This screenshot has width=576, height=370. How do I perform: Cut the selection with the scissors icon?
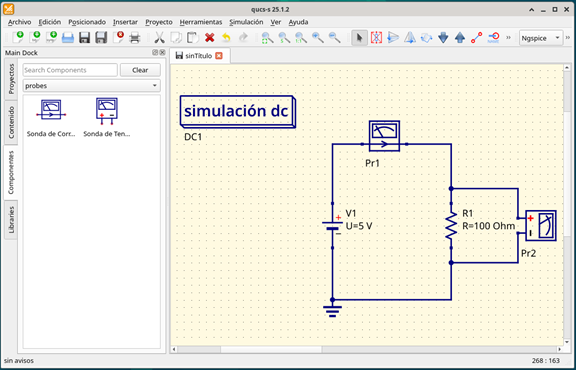(x=159, y=37)
